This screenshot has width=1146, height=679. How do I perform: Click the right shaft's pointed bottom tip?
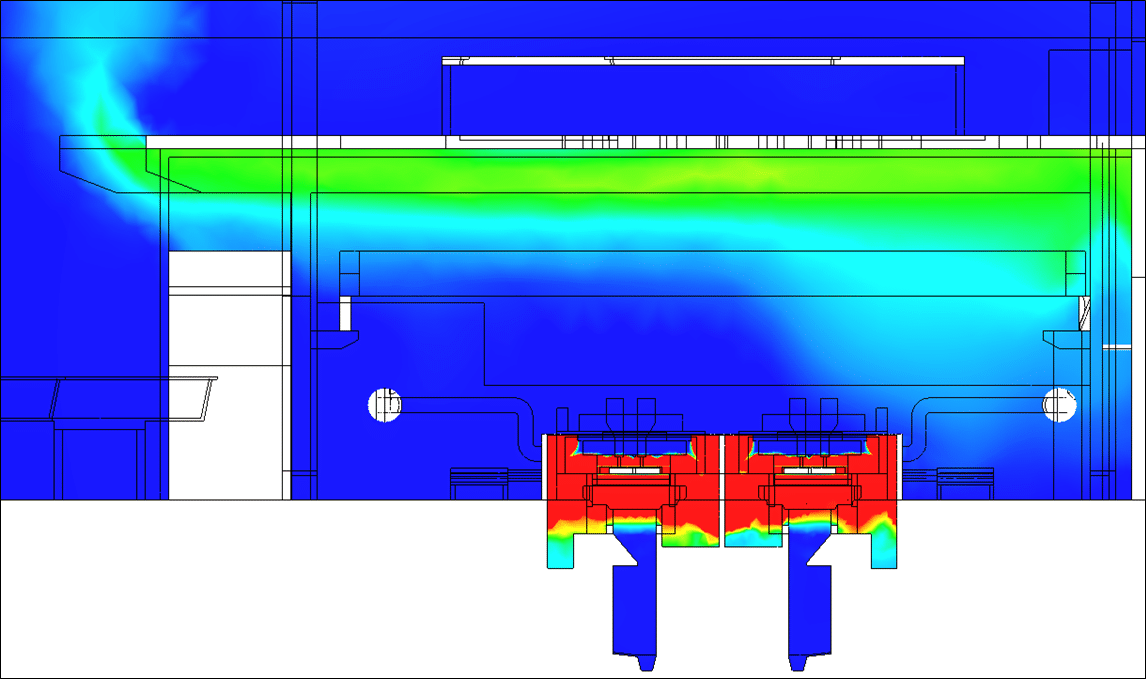tap(797, 664)
